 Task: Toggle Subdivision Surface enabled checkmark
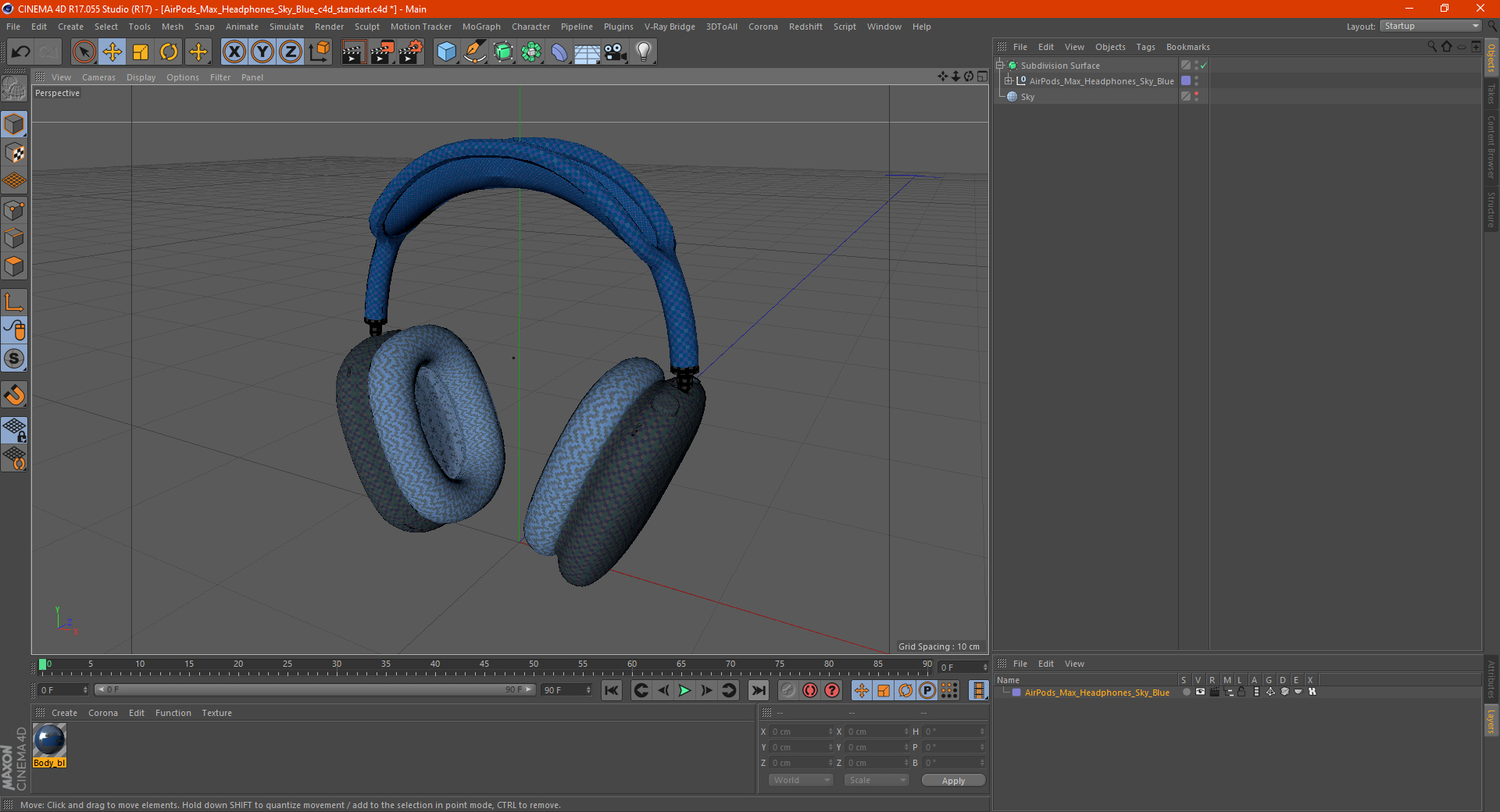click(x=1204, y=66)
